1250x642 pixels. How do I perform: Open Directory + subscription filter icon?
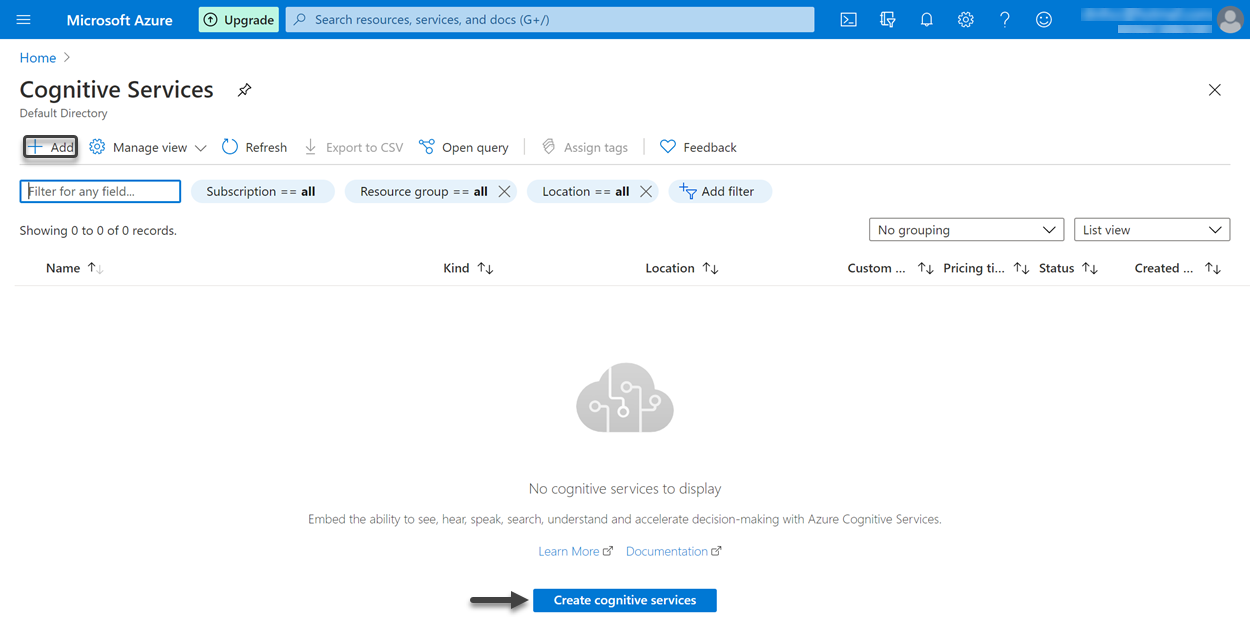click(x=887, y=20)
